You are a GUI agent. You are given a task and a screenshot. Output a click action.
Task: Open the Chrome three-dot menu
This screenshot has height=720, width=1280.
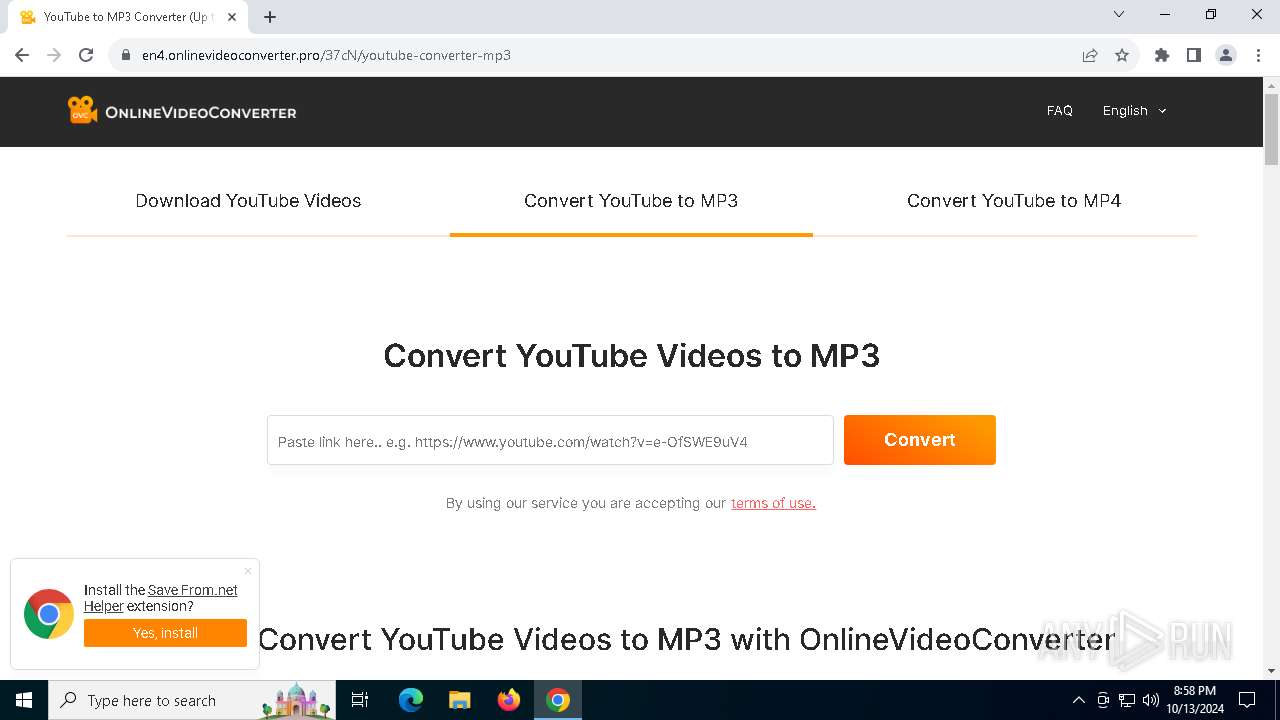(1258, 55)
